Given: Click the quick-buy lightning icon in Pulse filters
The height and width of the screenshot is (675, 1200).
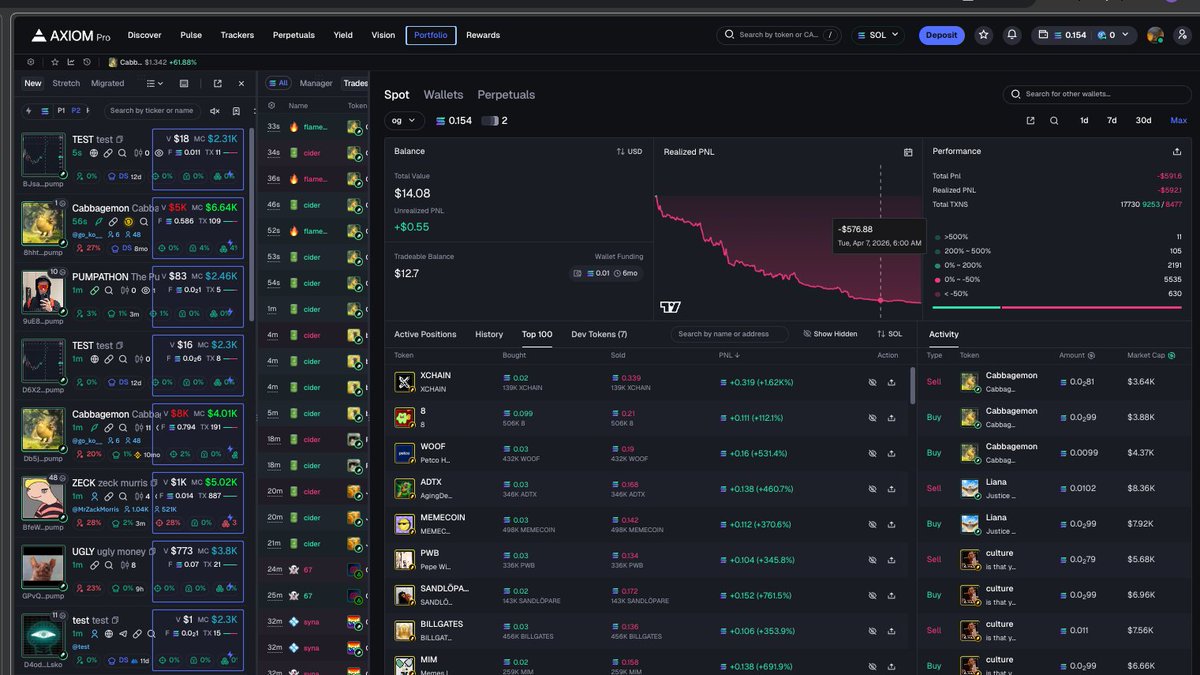Looking at the screenshot, I should [x=29, y=111].
